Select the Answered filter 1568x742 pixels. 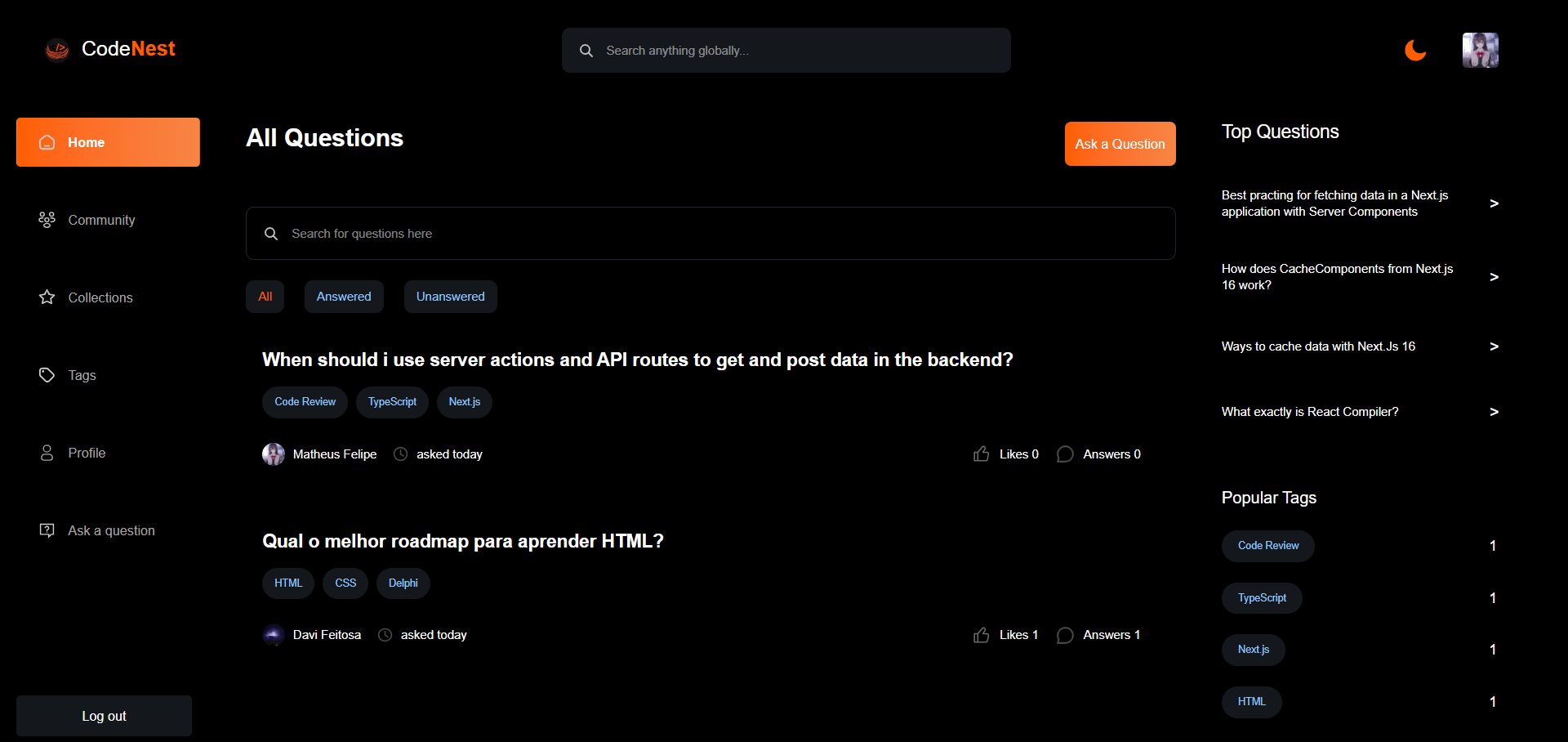[x=344, y=297]
